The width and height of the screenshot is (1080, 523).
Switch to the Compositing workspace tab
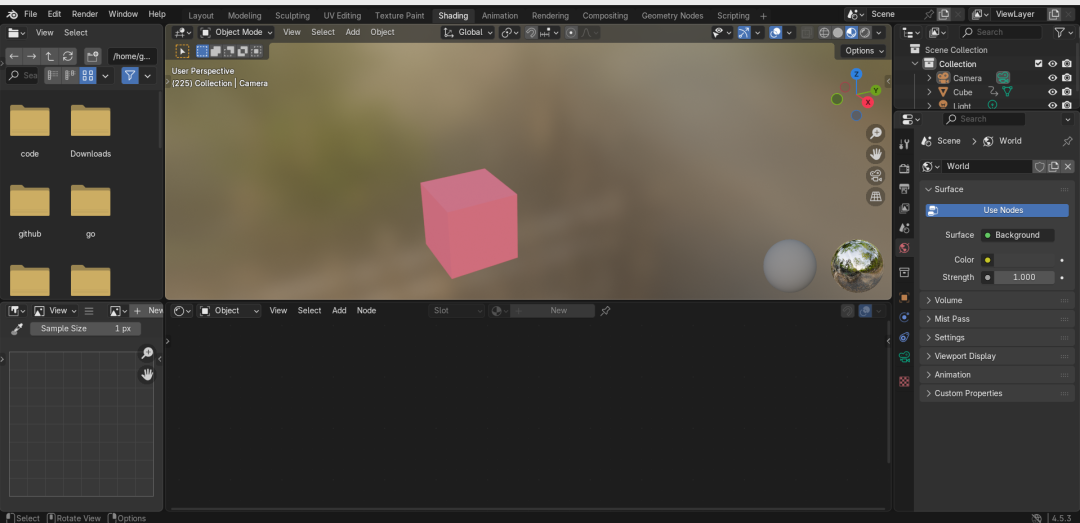click(605, 16)
